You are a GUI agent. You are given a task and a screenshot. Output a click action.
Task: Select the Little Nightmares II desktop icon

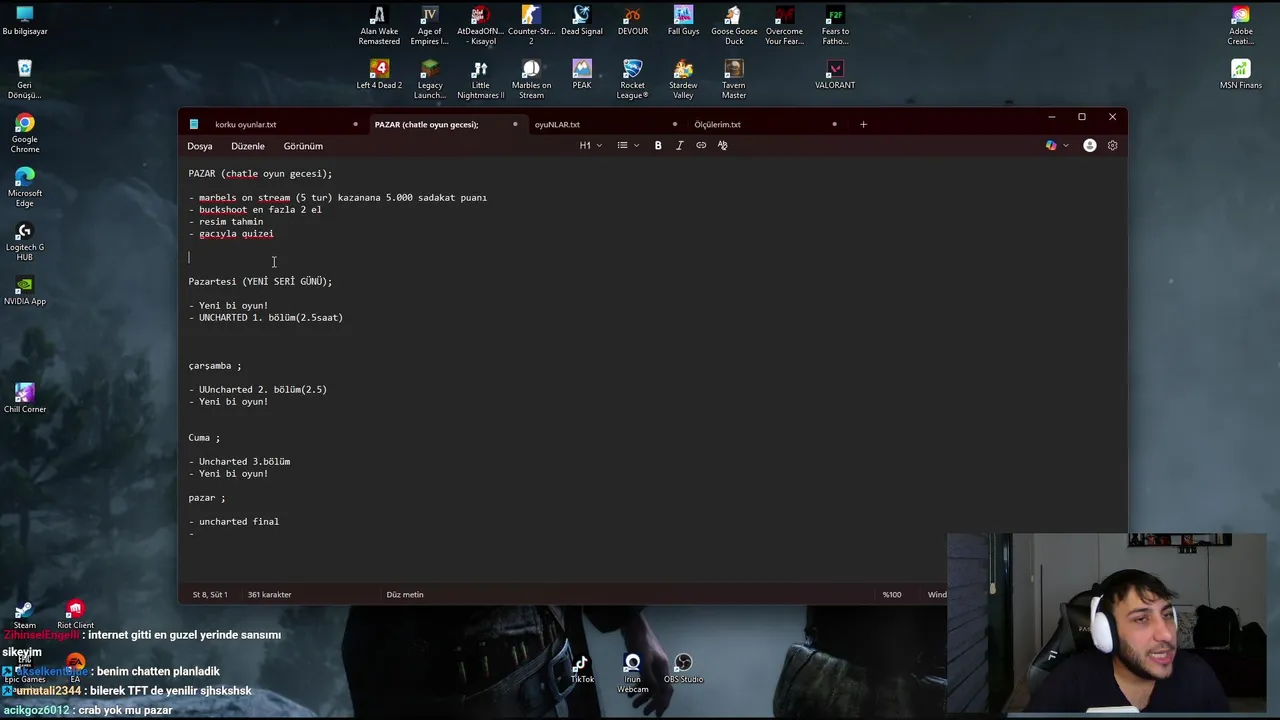(x=480, y=80)
